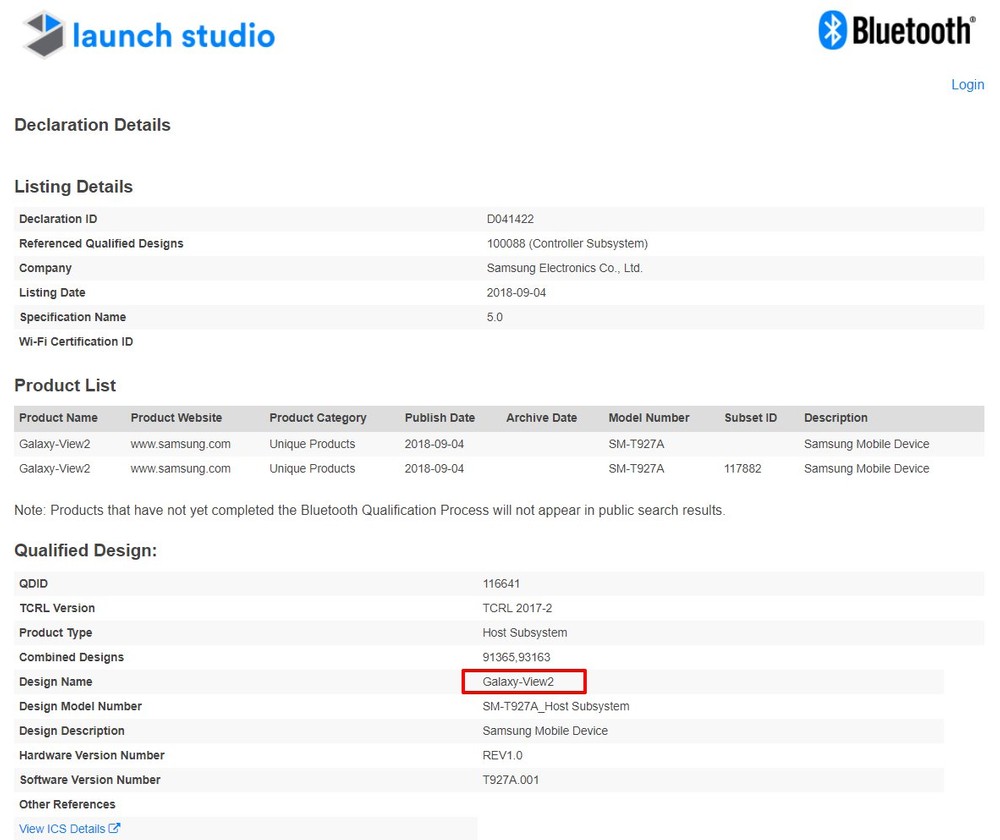Screen dimensions: 1000x840
Task: Open the View ICS Details link
Action: click(x=62, y=829)
